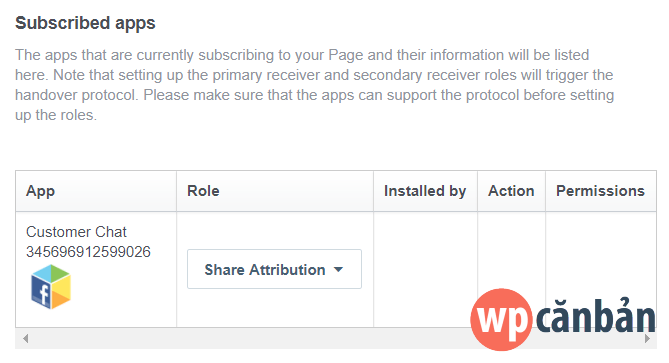
Task: Click the app ID 345696912599026
Action: coord(88,252)
